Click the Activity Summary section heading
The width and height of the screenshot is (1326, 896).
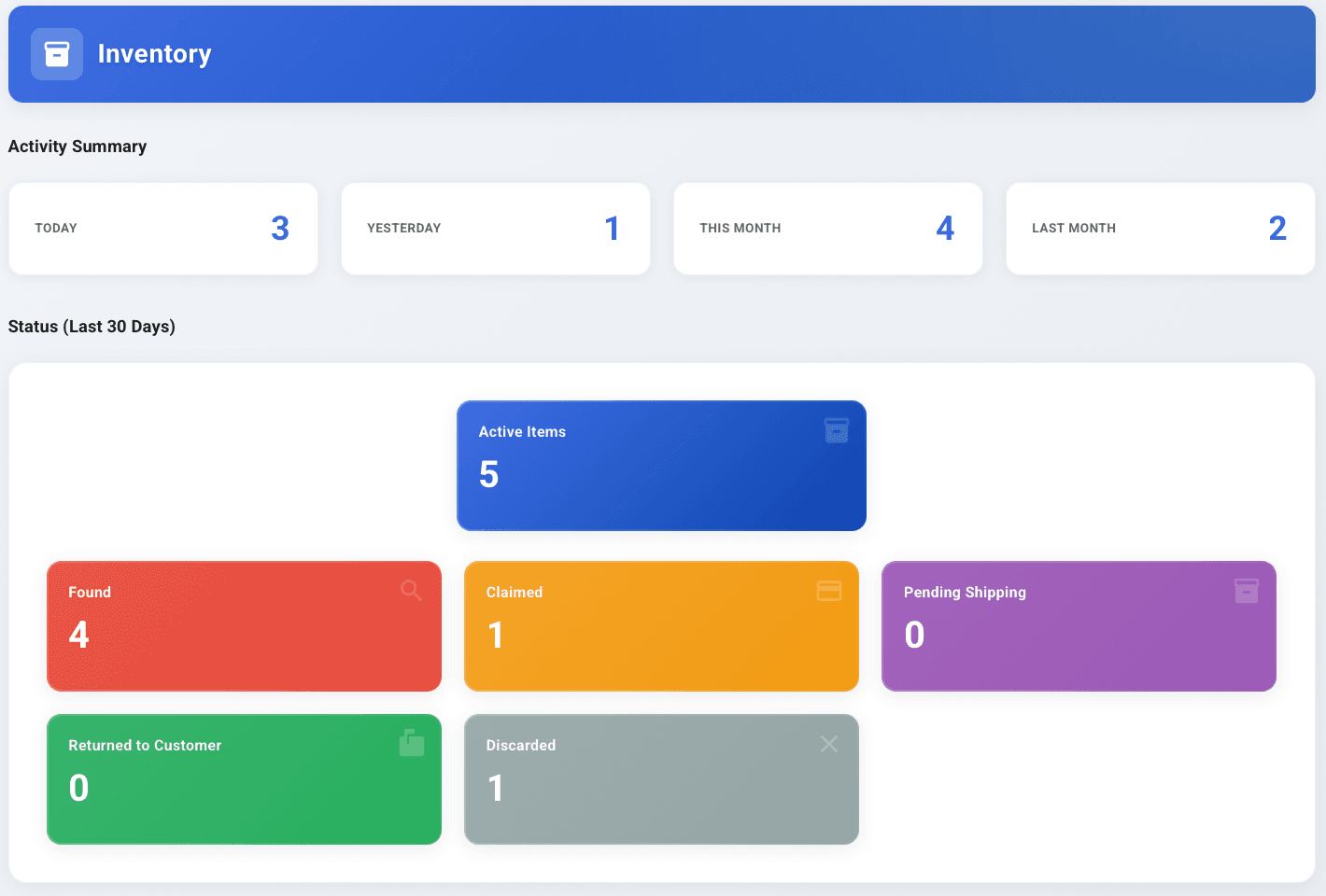(x=78, y=147)
